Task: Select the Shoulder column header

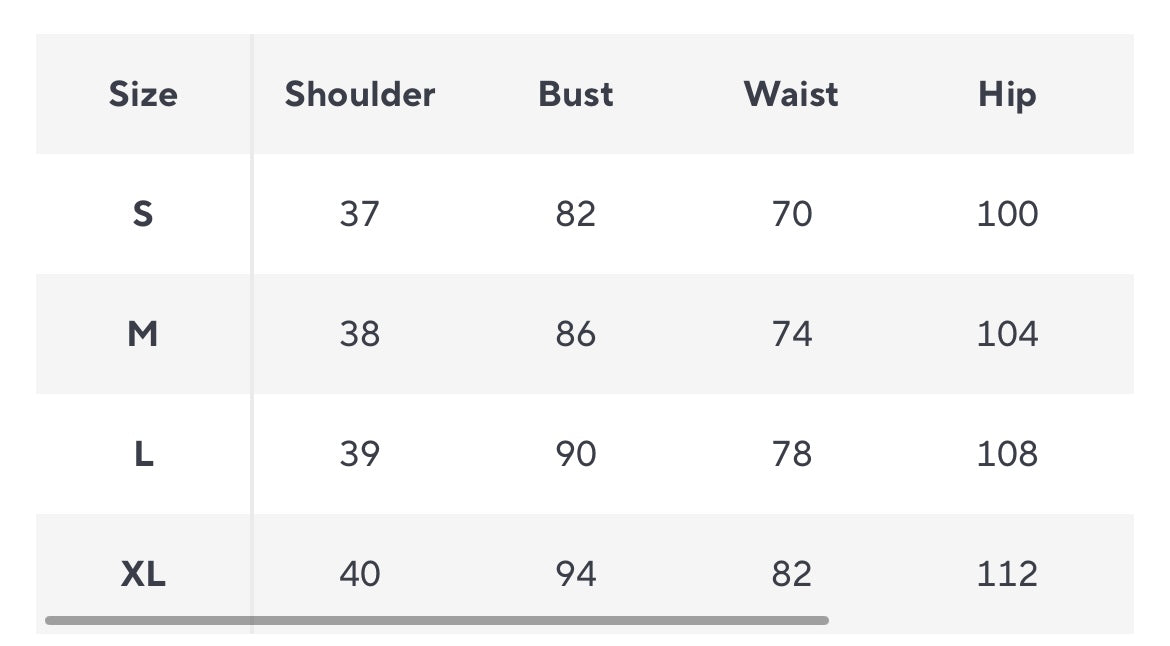Action: click(360, 94)
